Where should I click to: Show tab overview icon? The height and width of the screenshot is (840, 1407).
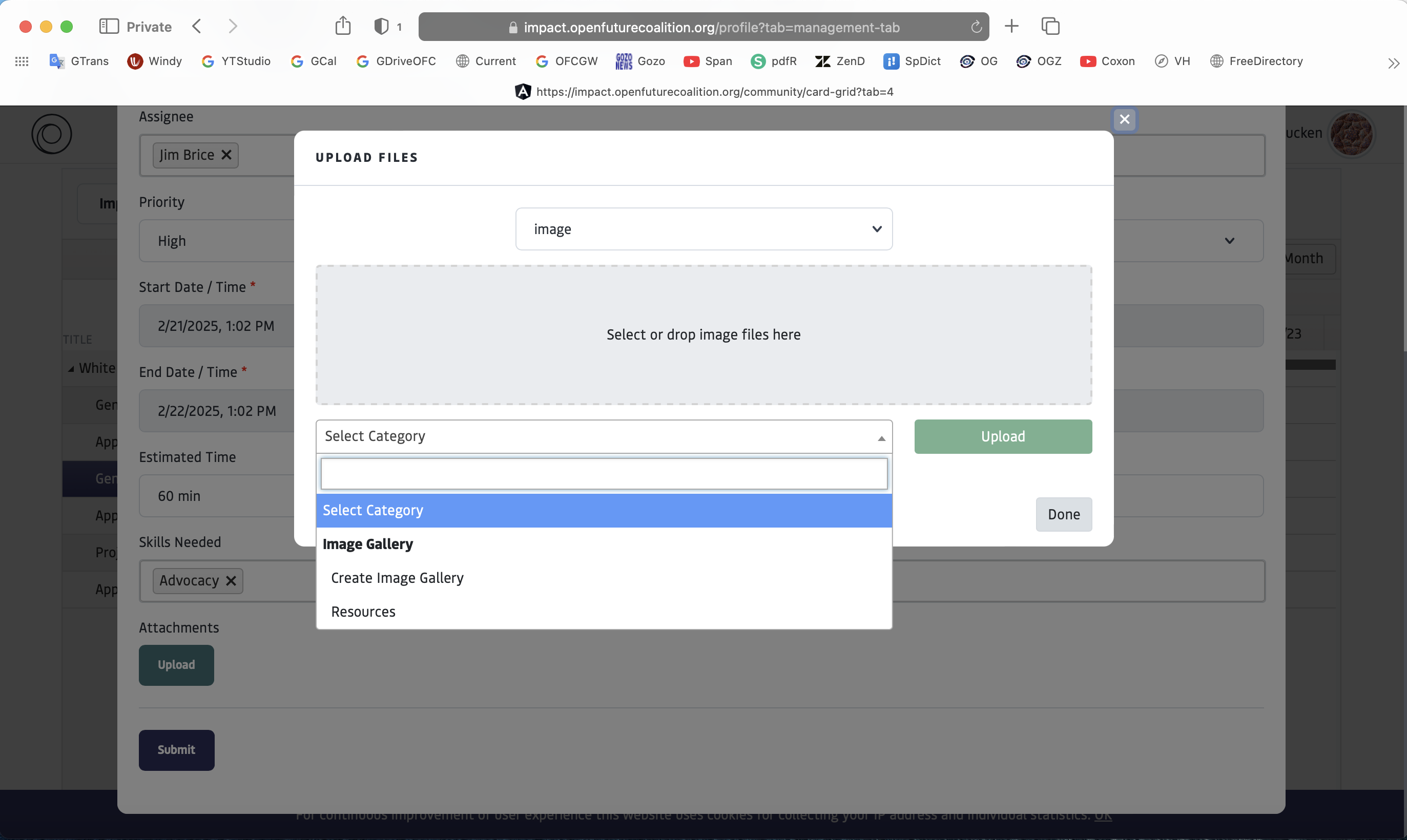click(1050, 26)
